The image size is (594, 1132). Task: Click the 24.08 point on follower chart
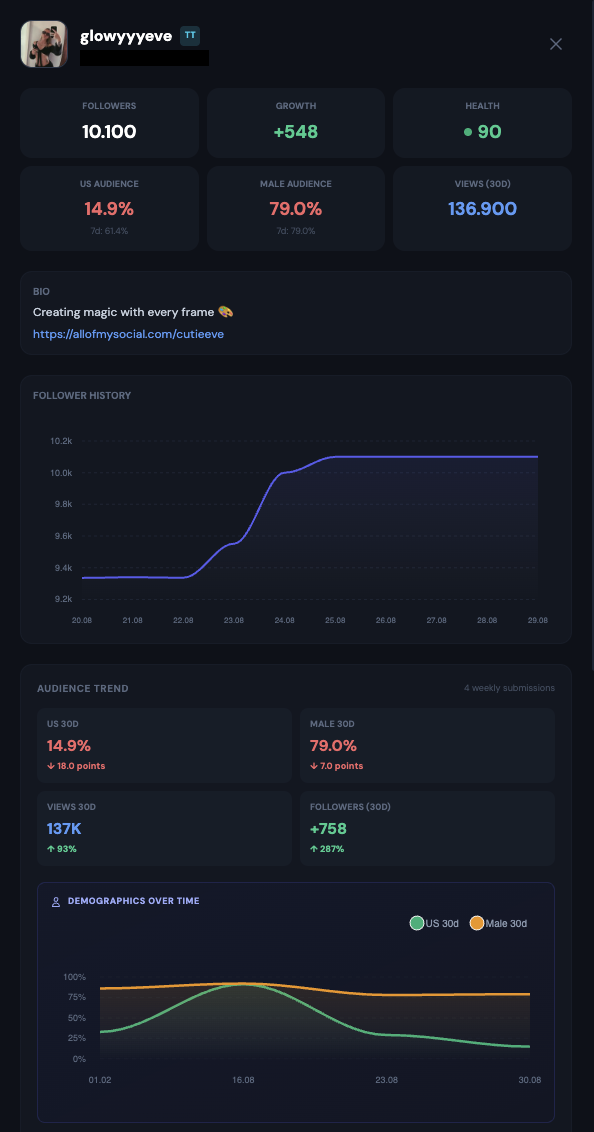284,472
